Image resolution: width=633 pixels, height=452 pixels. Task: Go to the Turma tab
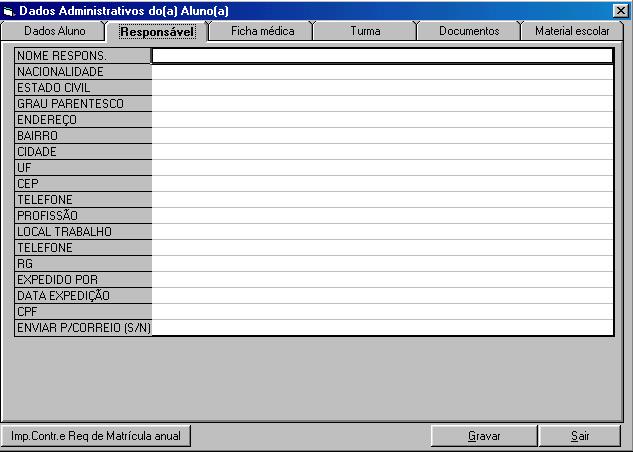pyautogui.click(x=365, y=31)
